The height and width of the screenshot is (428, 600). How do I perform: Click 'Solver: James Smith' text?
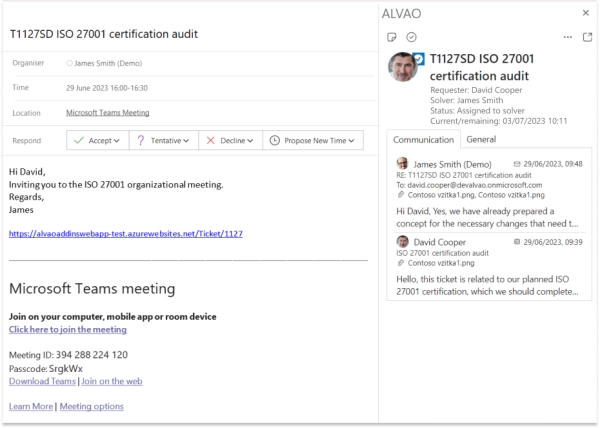point(466,100)
